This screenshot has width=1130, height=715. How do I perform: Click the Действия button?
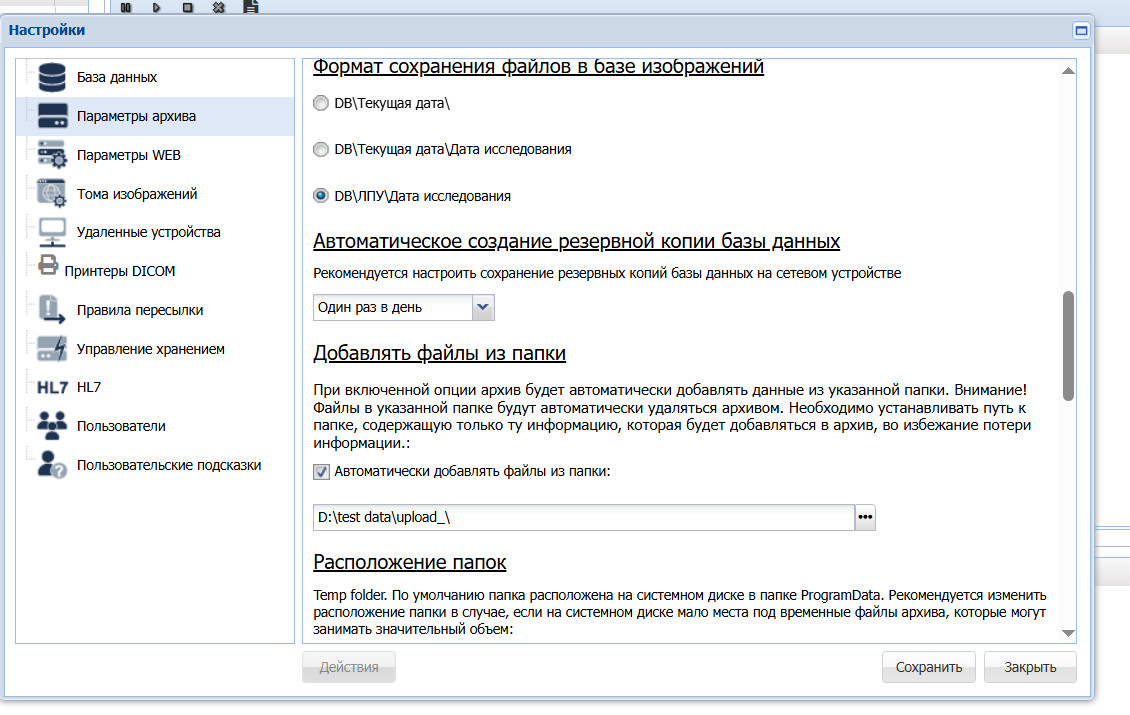349,667
